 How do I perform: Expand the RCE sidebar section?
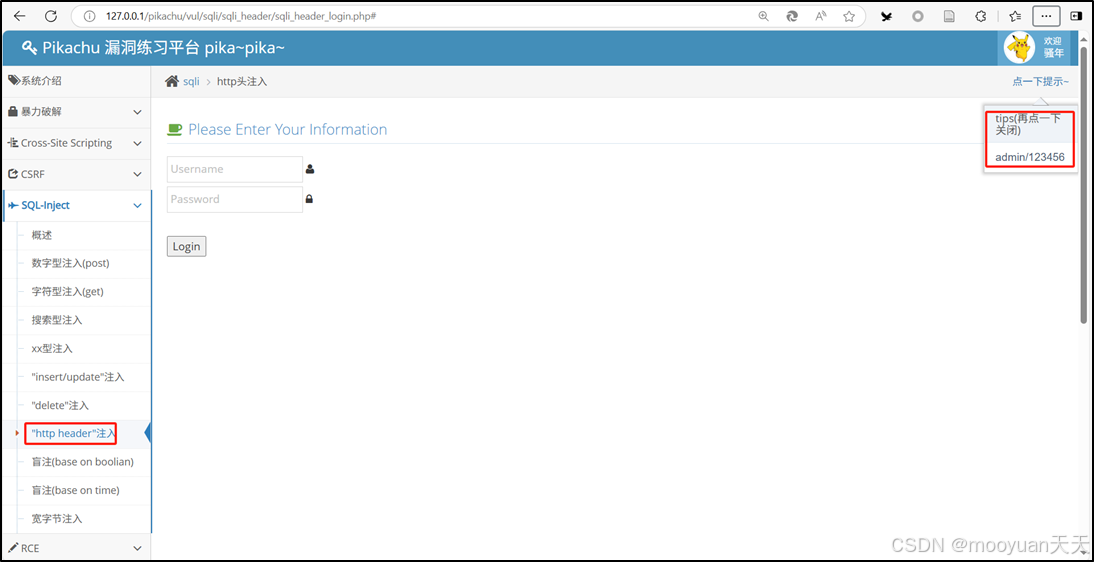tap(76, 548)
